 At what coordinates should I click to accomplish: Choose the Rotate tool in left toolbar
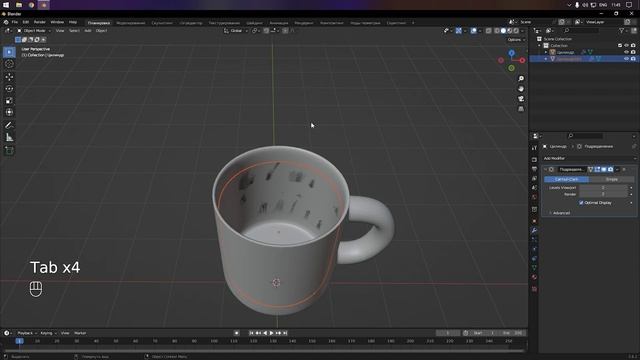(x=9, y=89)
